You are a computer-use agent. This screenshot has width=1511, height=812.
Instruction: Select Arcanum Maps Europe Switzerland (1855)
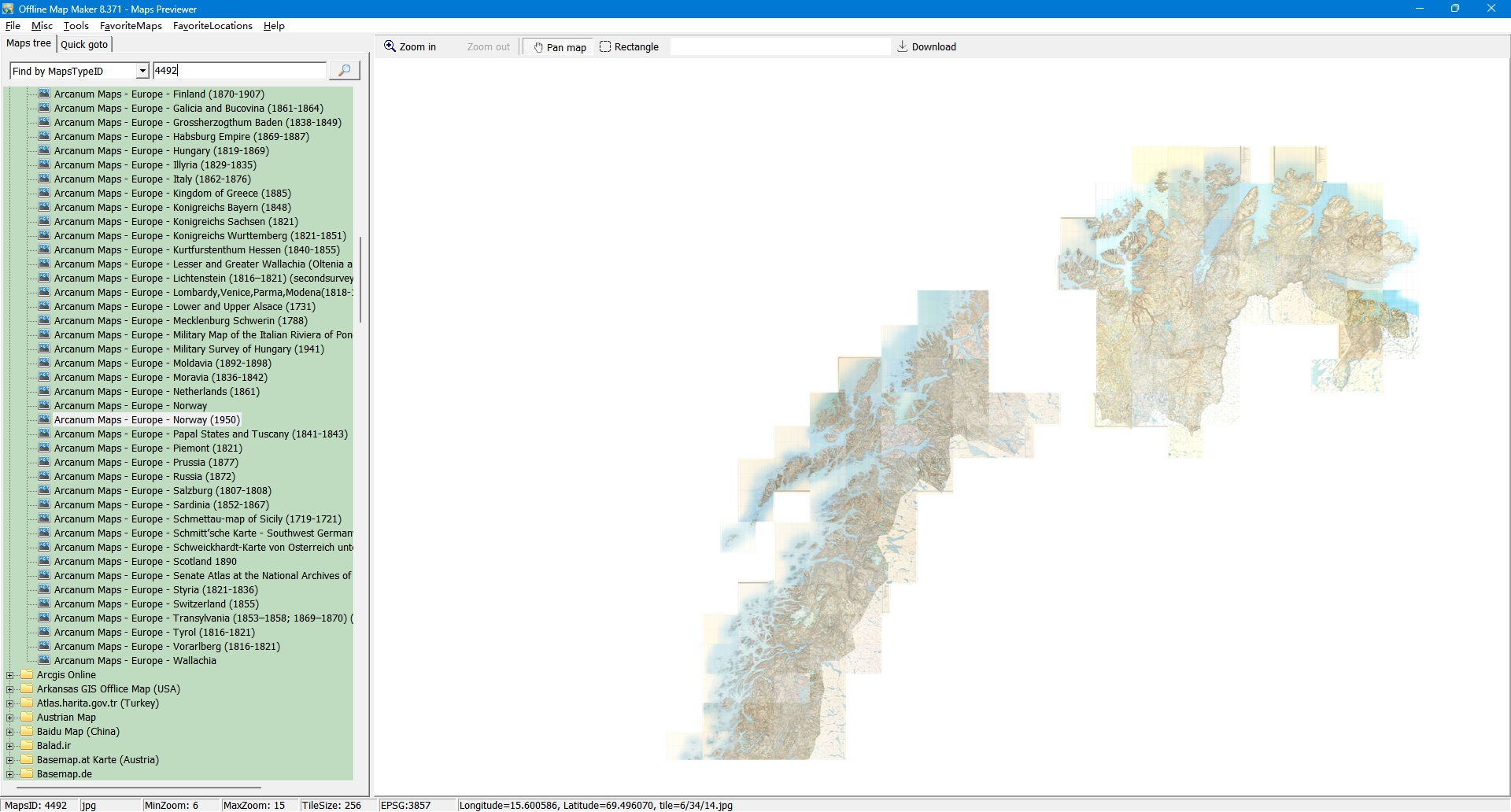156,604
